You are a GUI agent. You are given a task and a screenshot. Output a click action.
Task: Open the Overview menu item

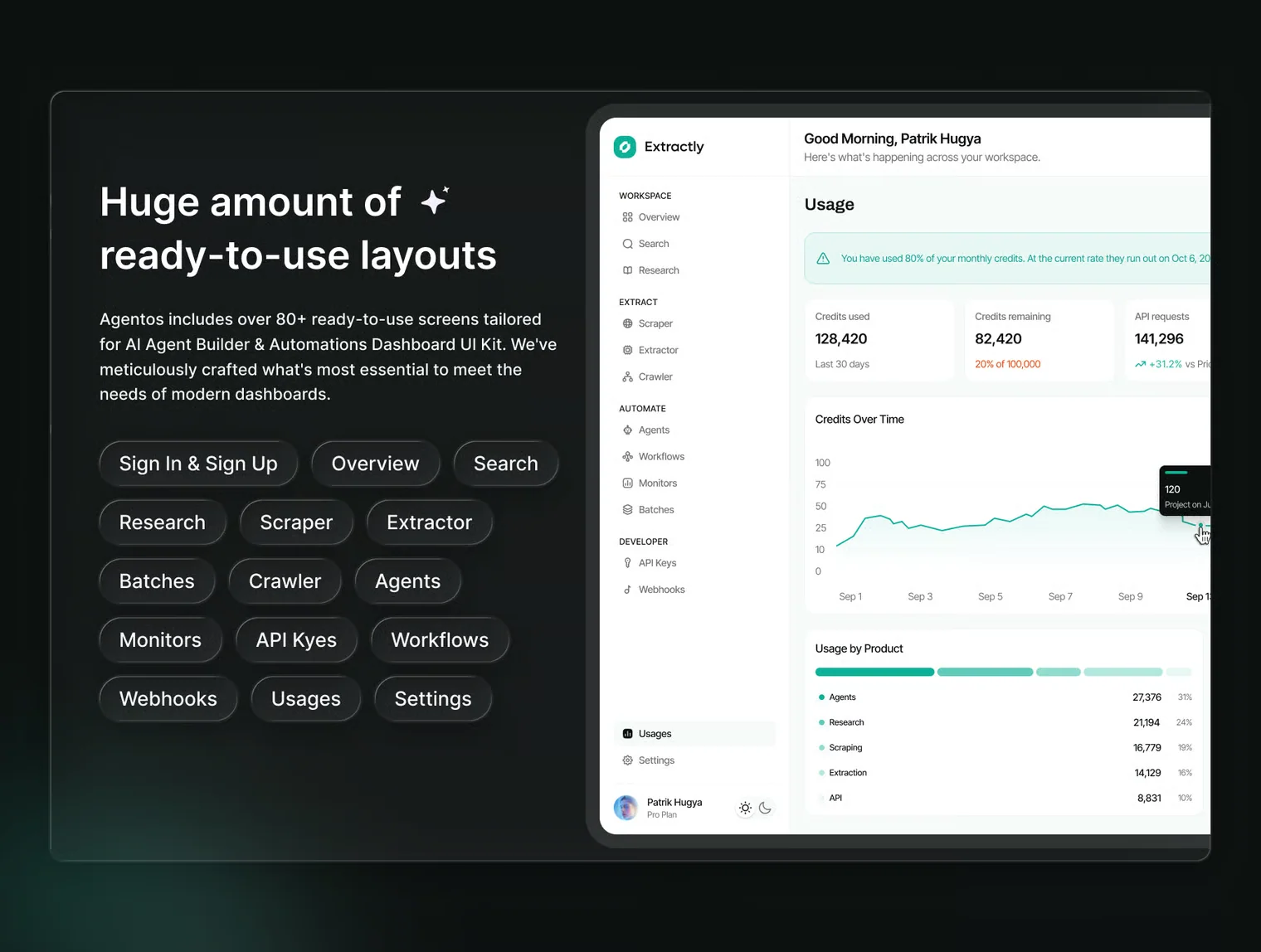click(695, 217)
